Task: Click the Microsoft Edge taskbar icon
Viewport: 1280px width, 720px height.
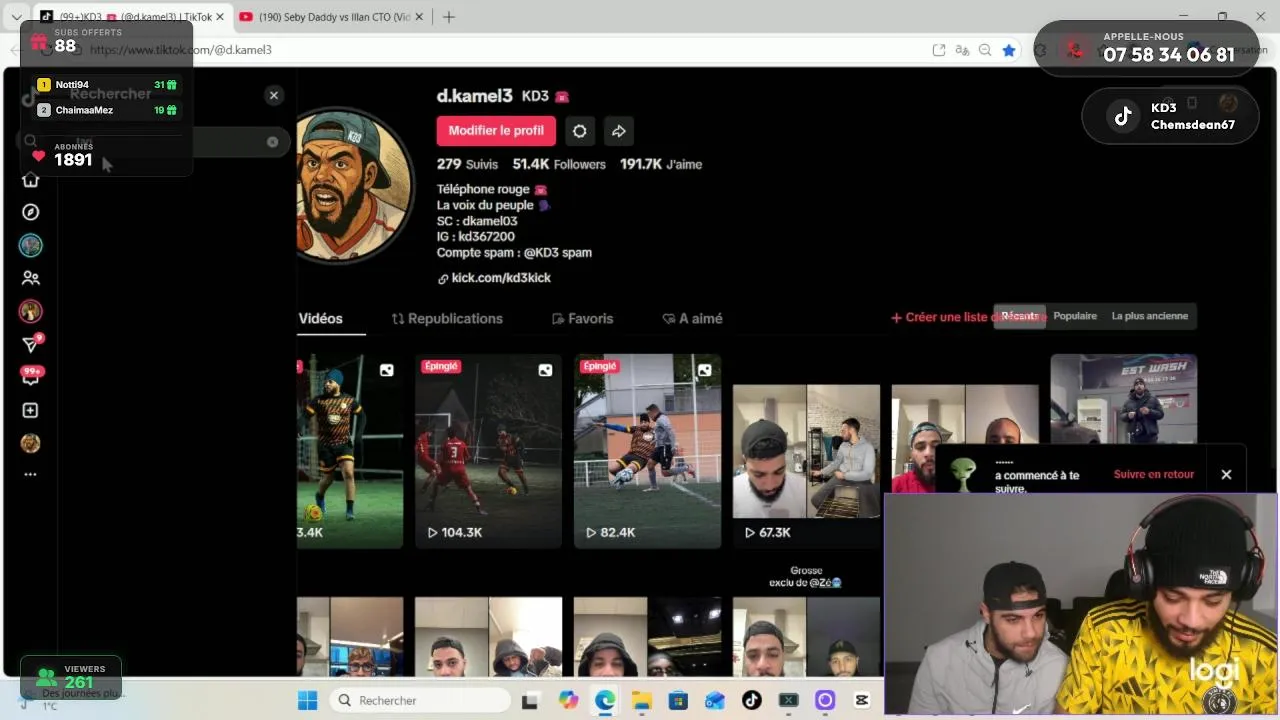Action: pyautogui.click(x=605, y=700)
